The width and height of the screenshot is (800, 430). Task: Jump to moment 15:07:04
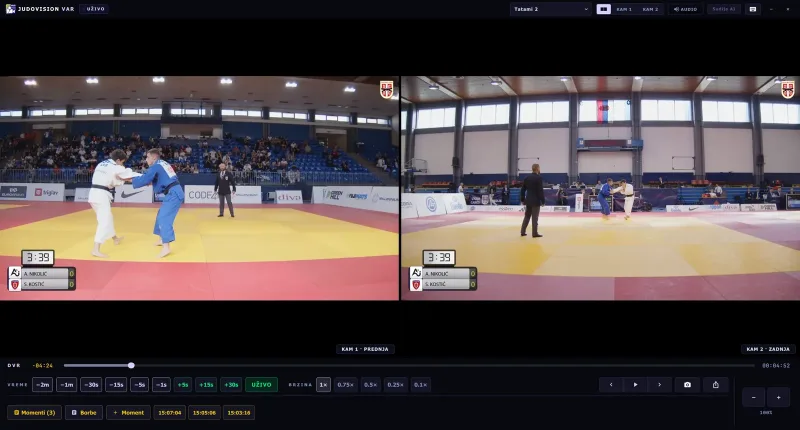pos(170,413)
